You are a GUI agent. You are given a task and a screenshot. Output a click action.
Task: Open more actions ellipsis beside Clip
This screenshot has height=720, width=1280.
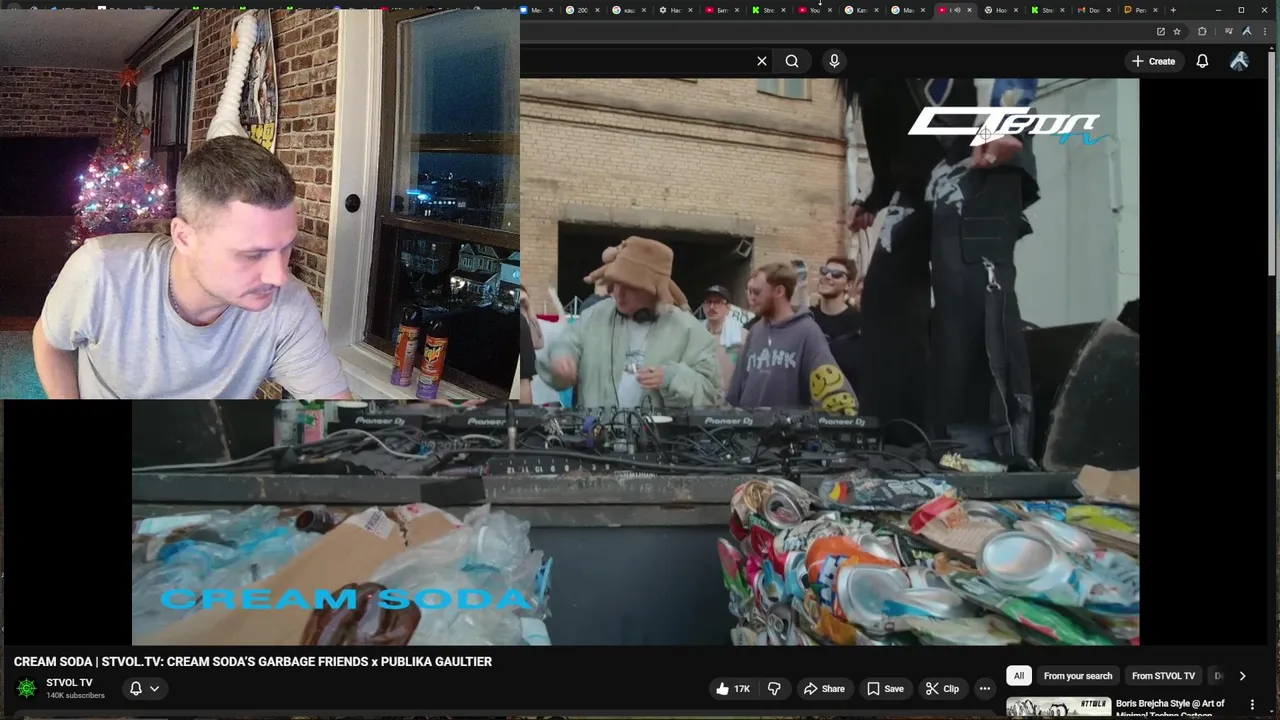[985, 688]
